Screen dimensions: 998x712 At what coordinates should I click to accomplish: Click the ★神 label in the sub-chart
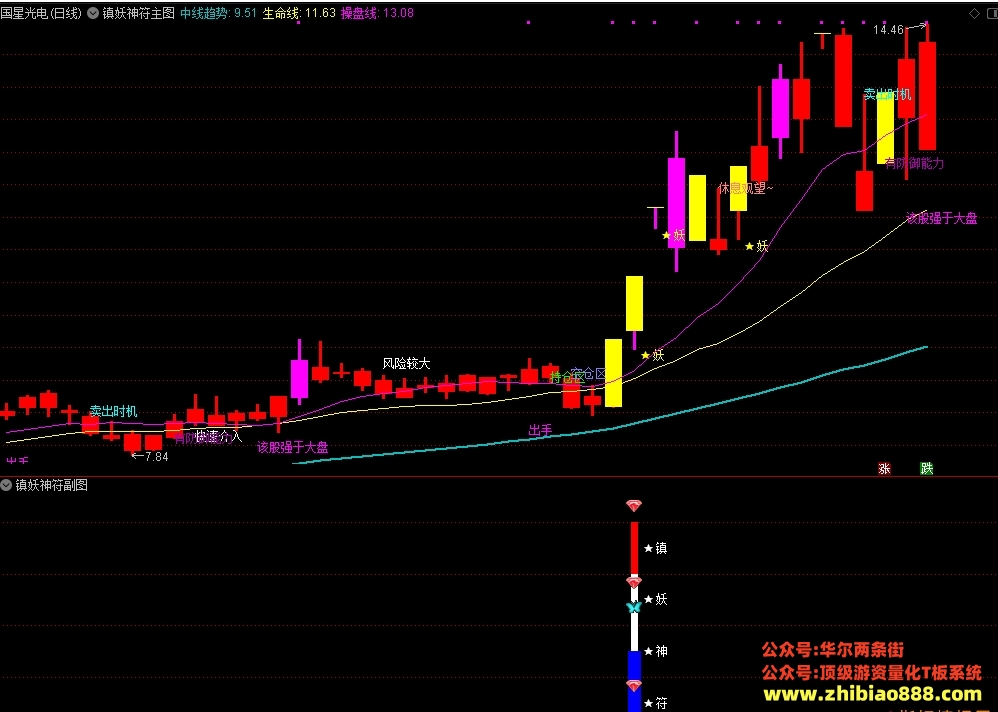click(656, 651)
